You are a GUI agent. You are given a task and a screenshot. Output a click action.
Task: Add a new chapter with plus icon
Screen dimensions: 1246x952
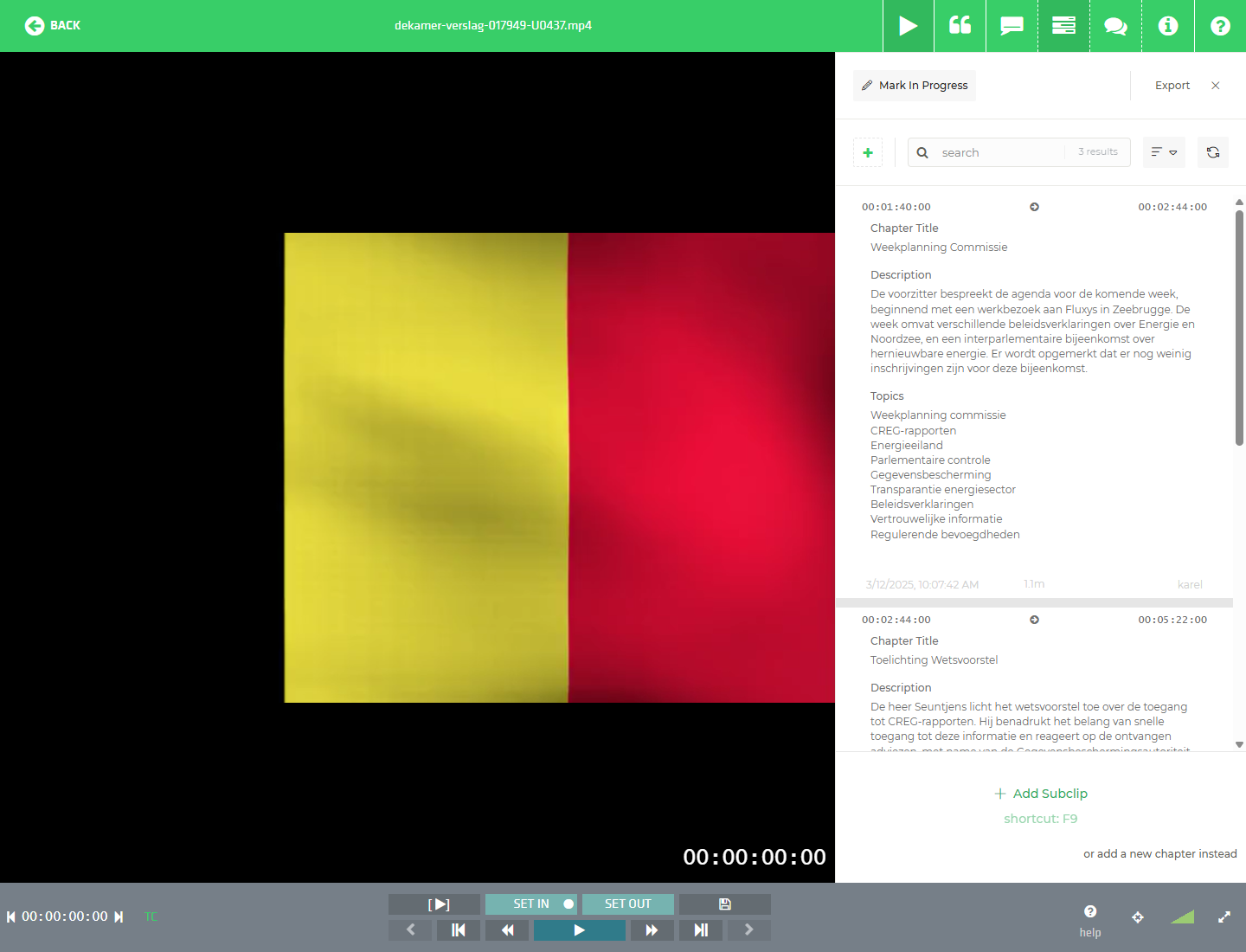[868, 152]
